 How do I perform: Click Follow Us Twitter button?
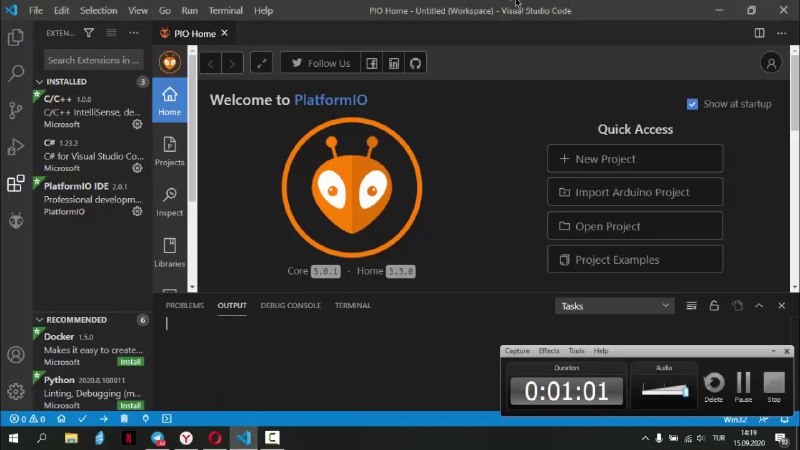(320, 63)
